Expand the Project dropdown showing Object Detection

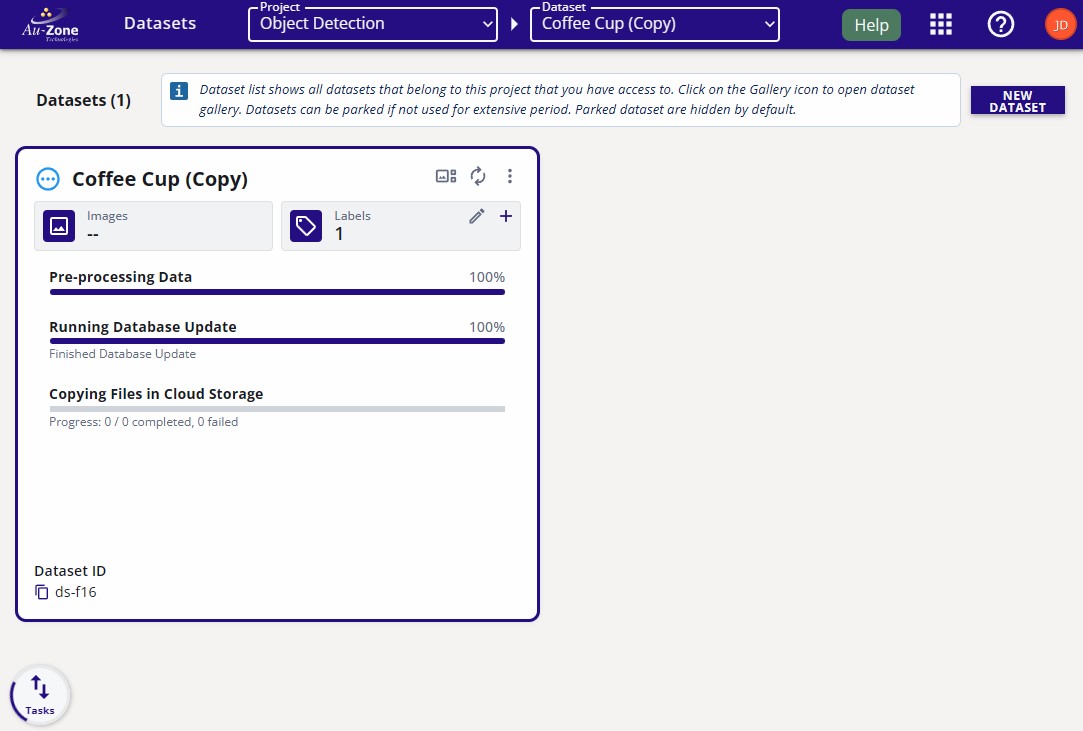pos(373,24)
